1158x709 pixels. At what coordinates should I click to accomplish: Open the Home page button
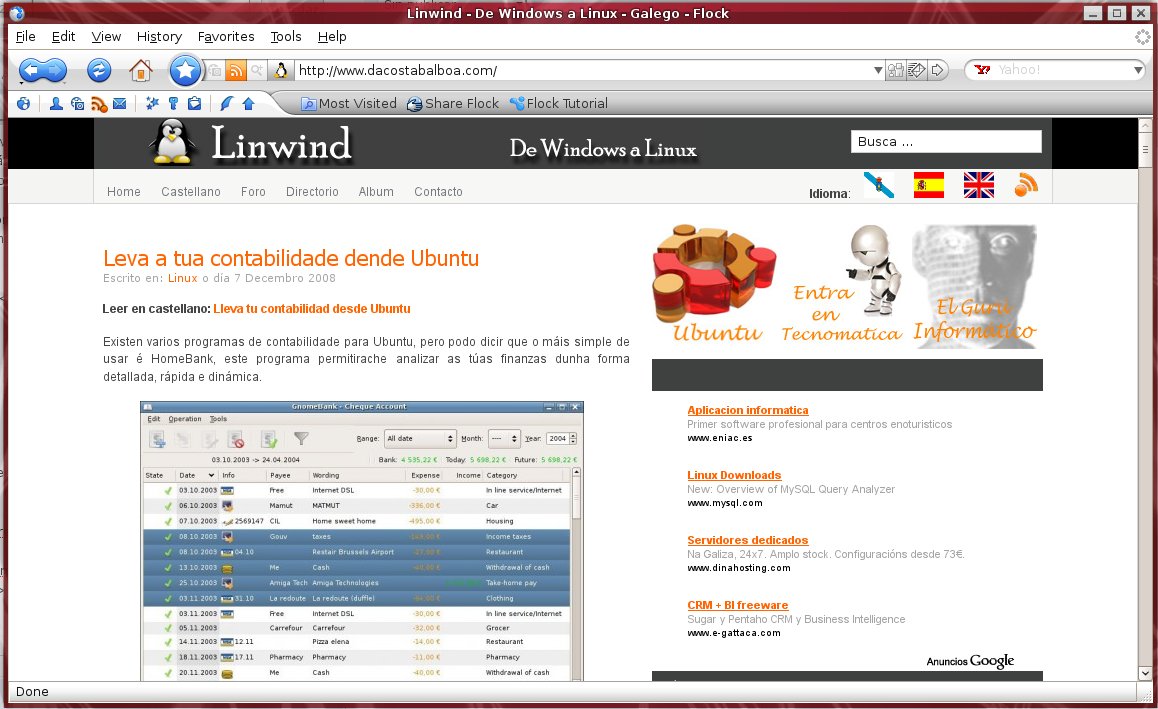coord(140,71)
